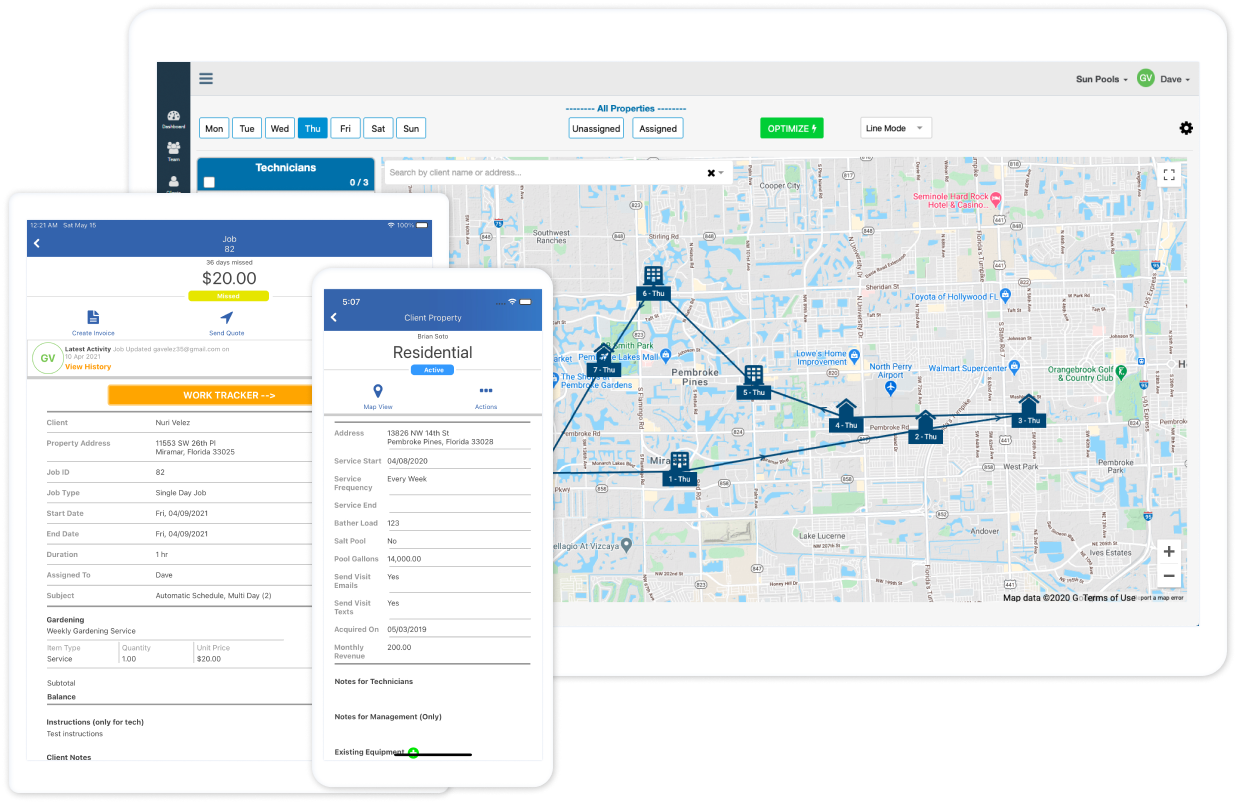Click the Create Invoice icon

click(x=93, y=318)
